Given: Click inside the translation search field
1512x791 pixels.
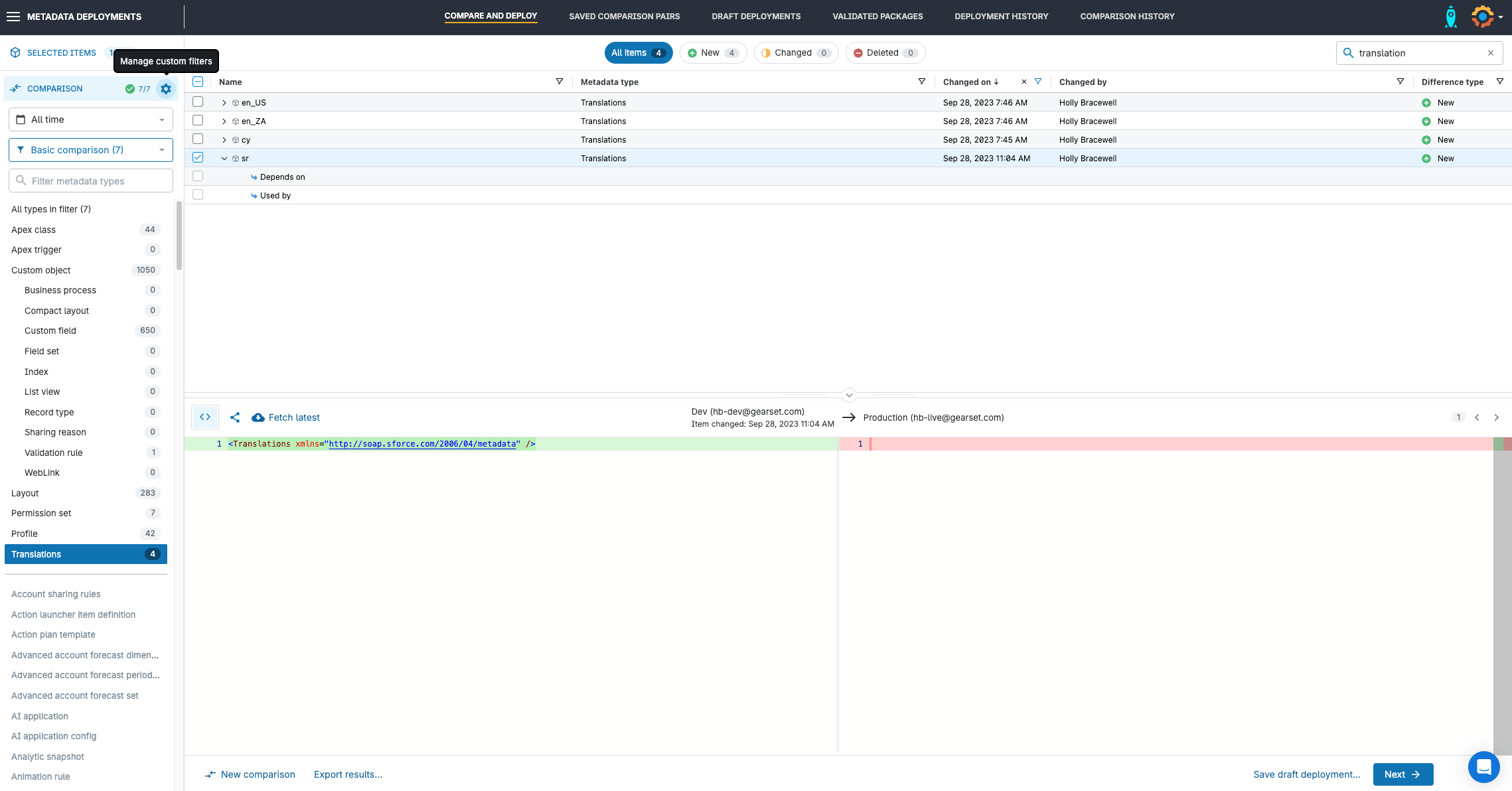Looking at the screenshot, I should coord(1414,52).
